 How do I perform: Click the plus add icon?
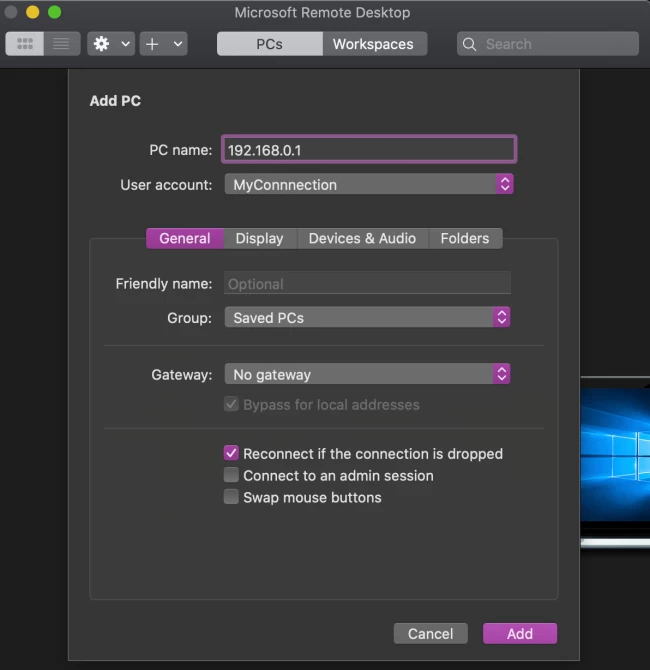pos(152,44)
